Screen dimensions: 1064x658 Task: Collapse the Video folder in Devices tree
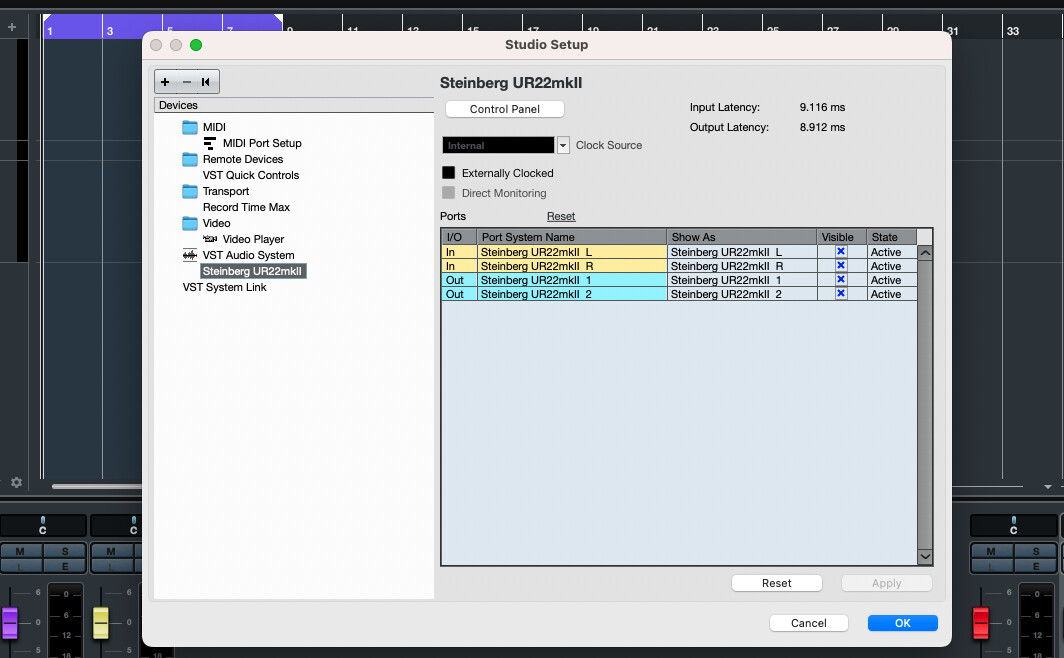190,223
